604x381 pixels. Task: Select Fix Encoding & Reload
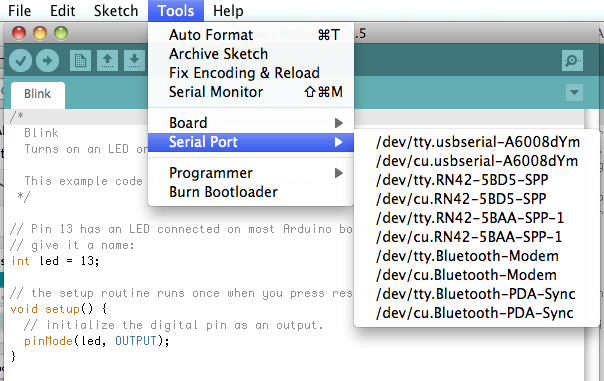tap(251, 73)
